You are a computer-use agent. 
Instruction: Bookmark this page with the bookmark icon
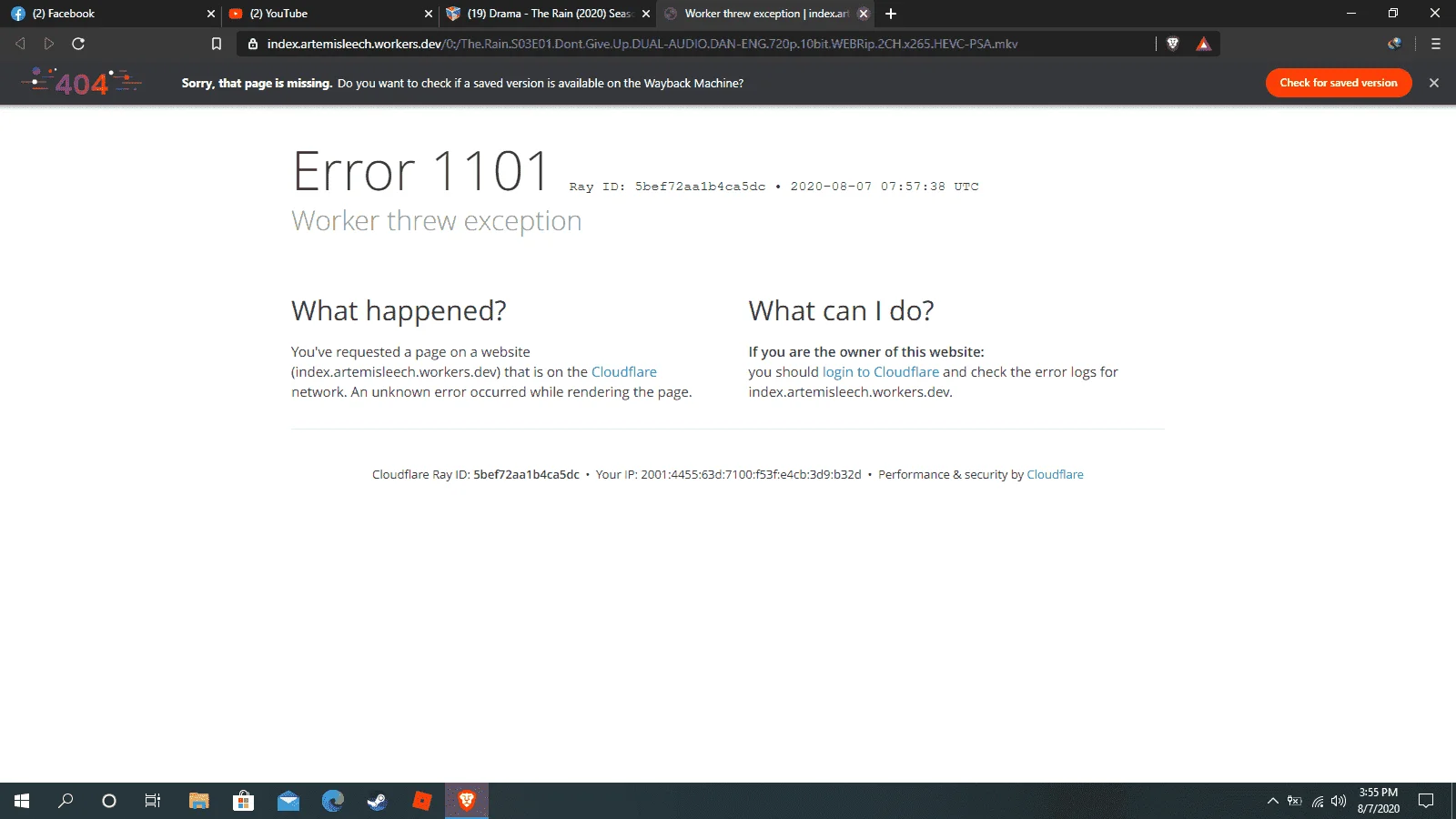[217, 44]
